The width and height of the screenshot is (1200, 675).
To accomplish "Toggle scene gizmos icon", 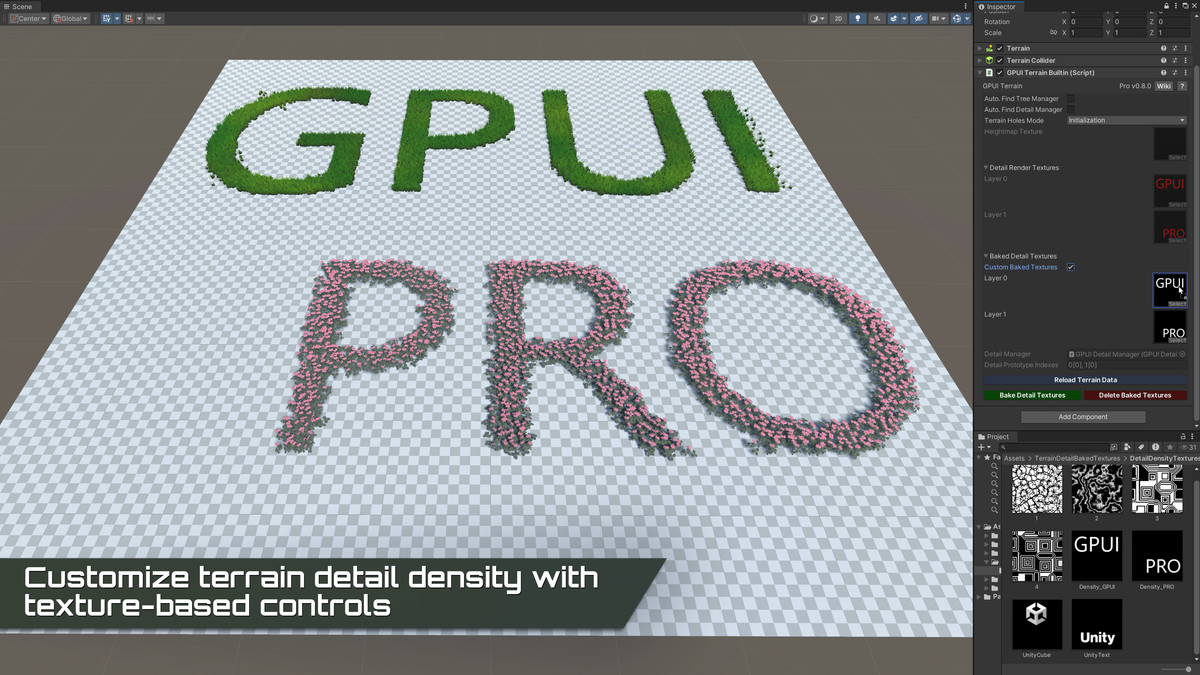I will pyautogui.click(x=957, y=18).
